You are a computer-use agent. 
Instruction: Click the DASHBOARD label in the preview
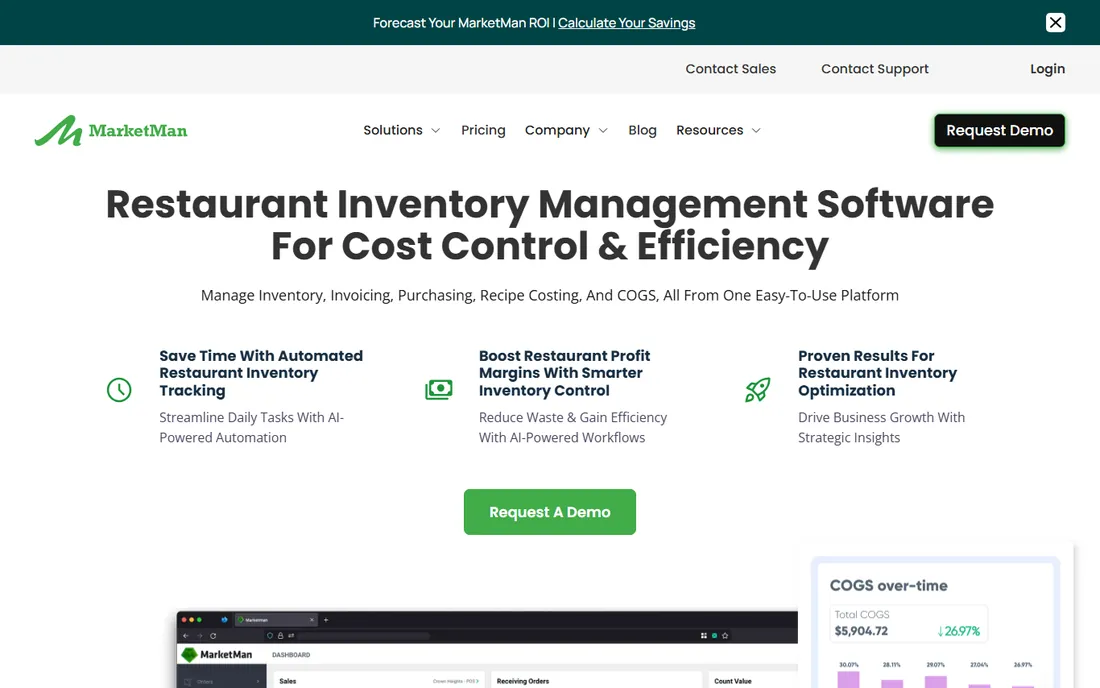291,655
